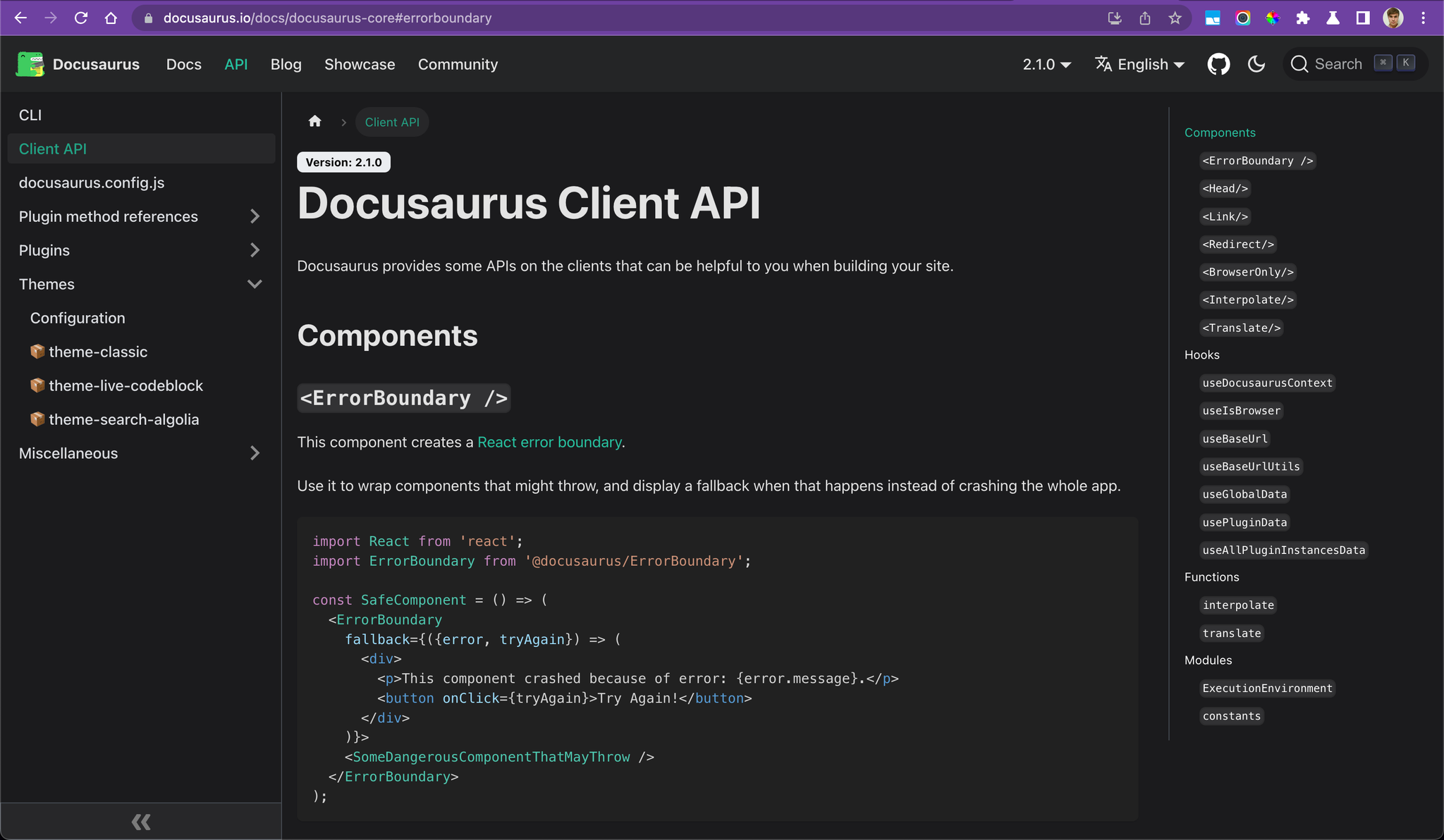Click the breadcrumb home icon
This screenshot has width=1444, height=840.
click(x=314, y=121)
